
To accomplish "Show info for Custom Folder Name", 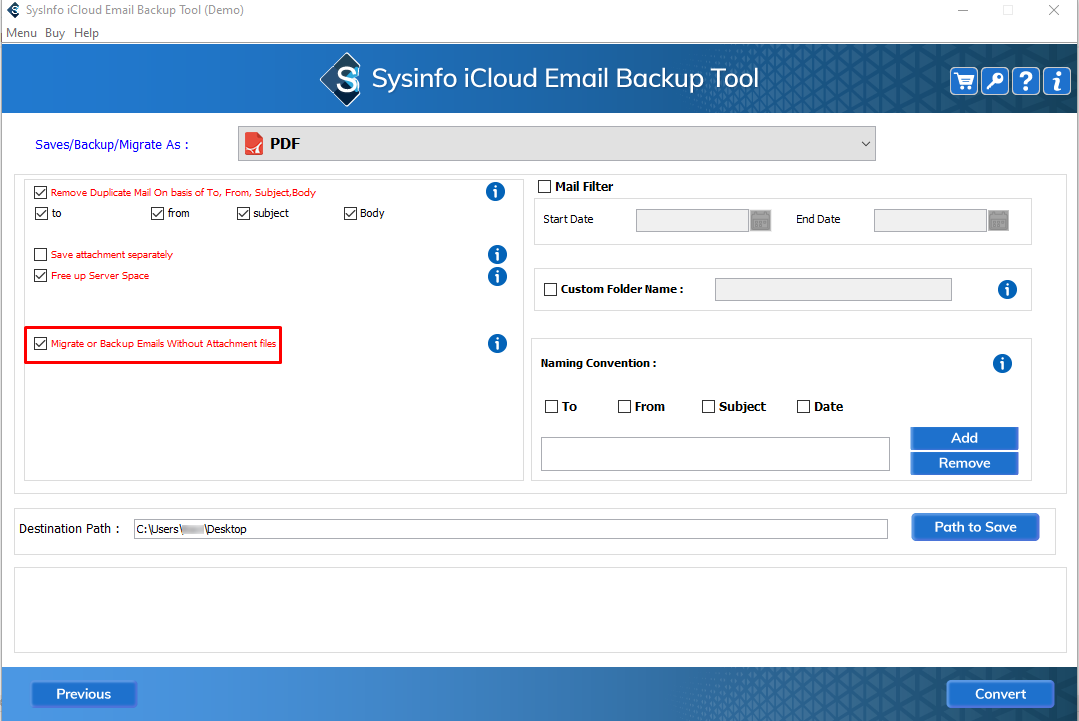I will click(x=1007, y=290).
